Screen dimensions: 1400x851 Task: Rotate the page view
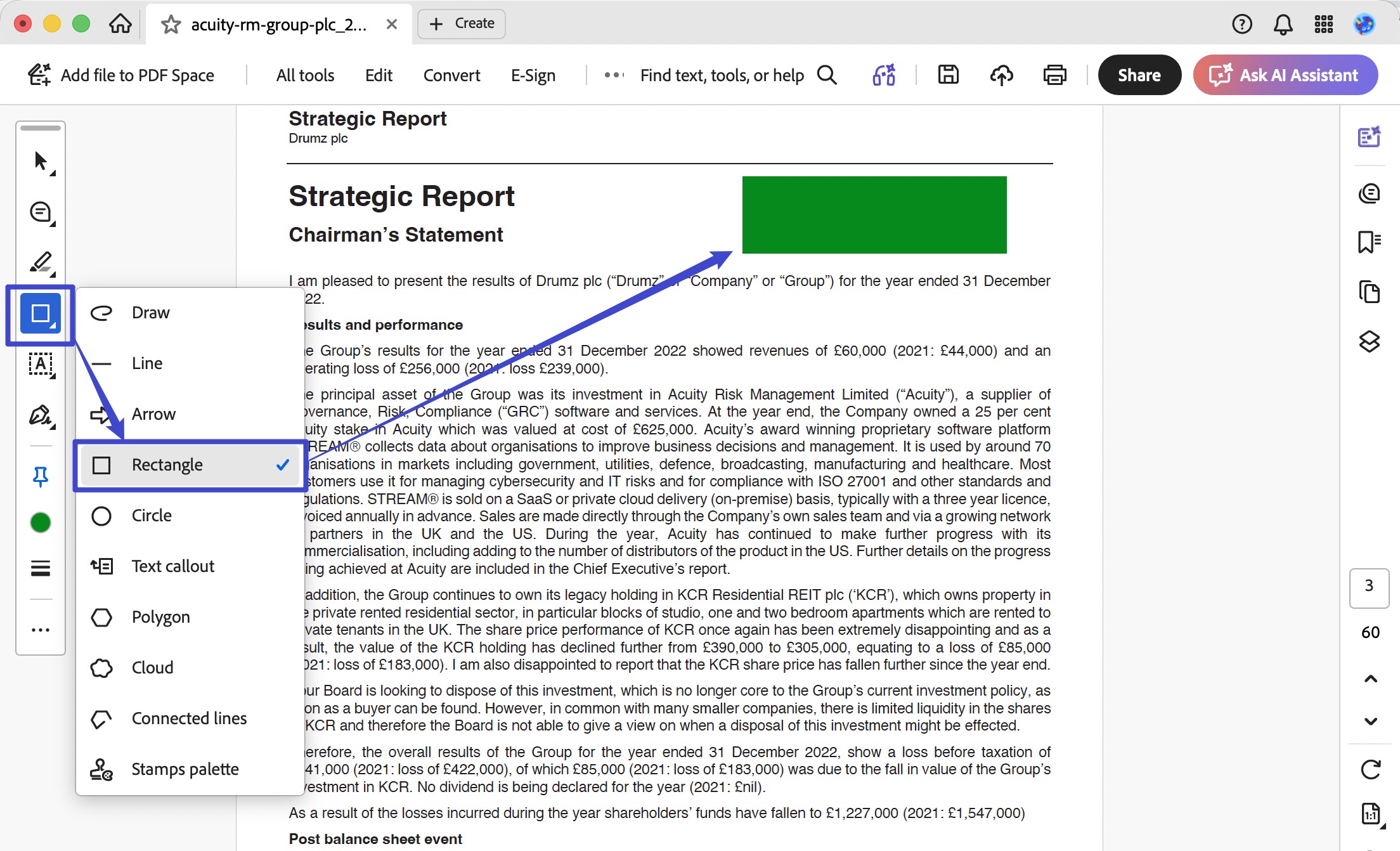click(1371, 770)
